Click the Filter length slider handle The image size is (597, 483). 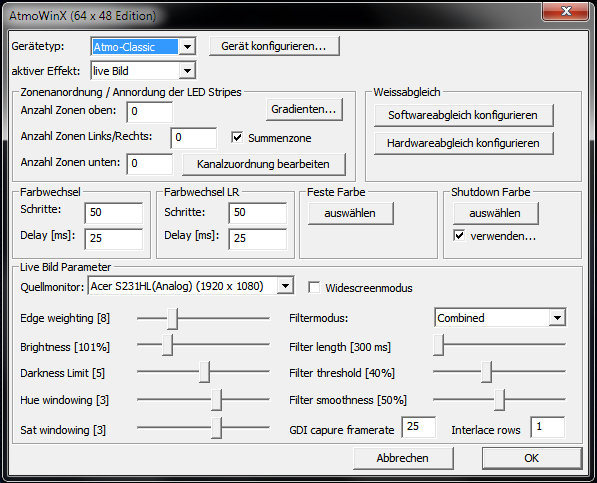click(439, 345)
